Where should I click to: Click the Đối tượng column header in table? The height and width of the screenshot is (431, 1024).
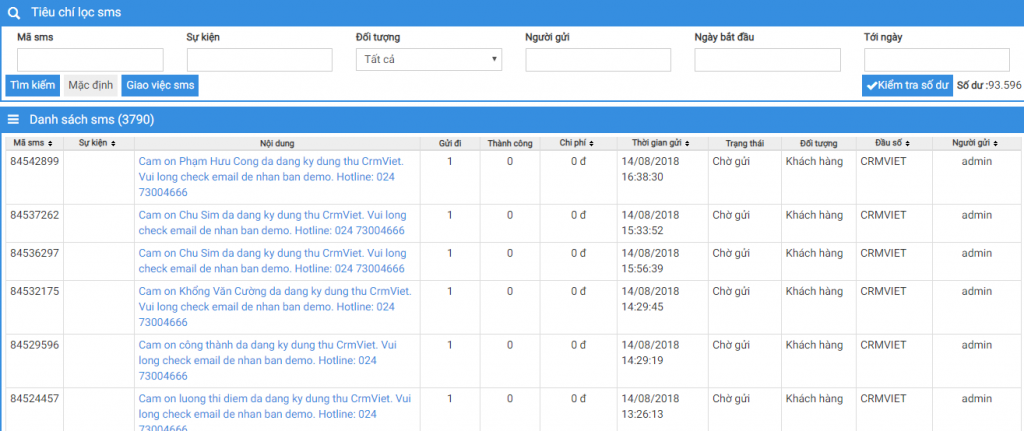(x=818, y=143)
